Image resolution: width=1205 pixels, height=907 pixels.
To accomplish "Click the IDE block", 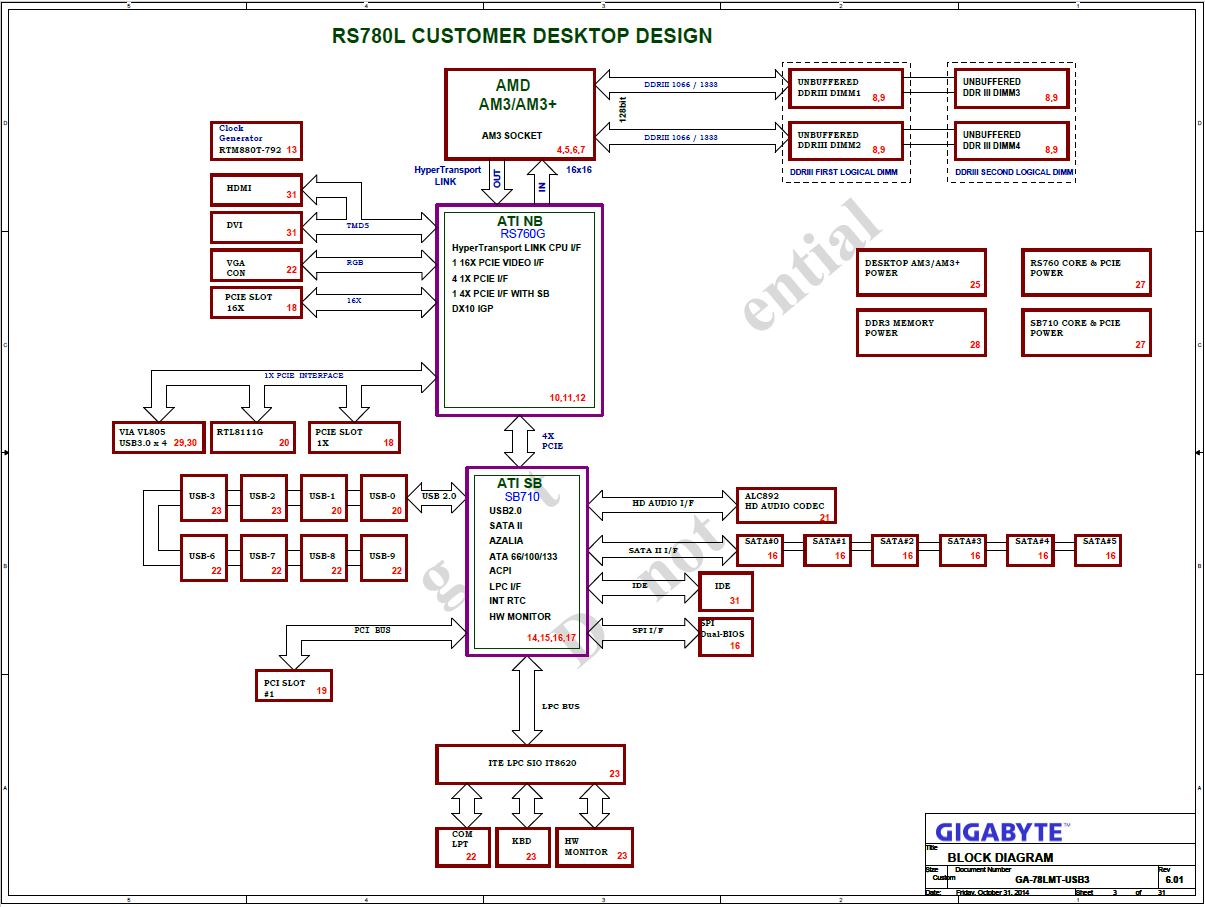I will pos(725,592).
